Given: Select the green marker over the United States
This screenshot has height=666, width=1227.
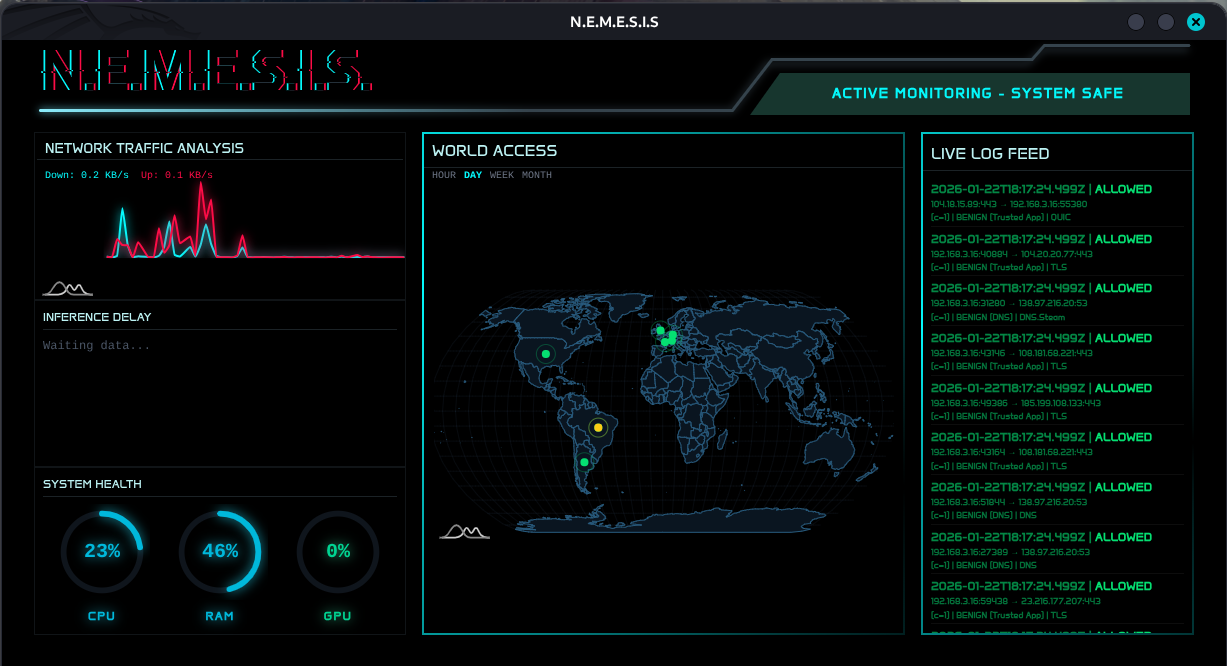Looking at the screenshot, I should click(x=545, y=353).
